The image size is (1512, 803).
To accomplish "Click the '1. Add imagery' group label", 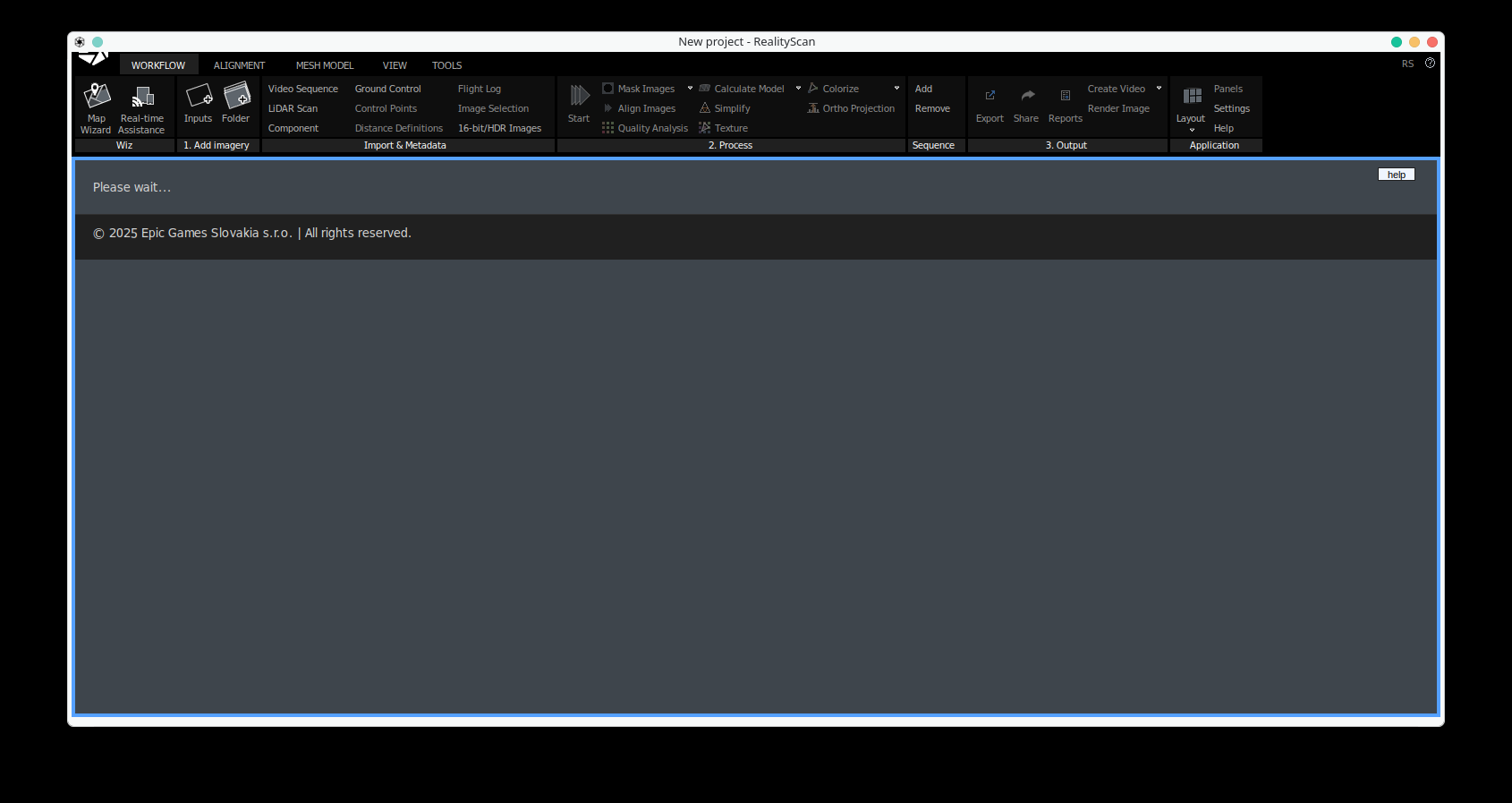I will tap(217, 145).
